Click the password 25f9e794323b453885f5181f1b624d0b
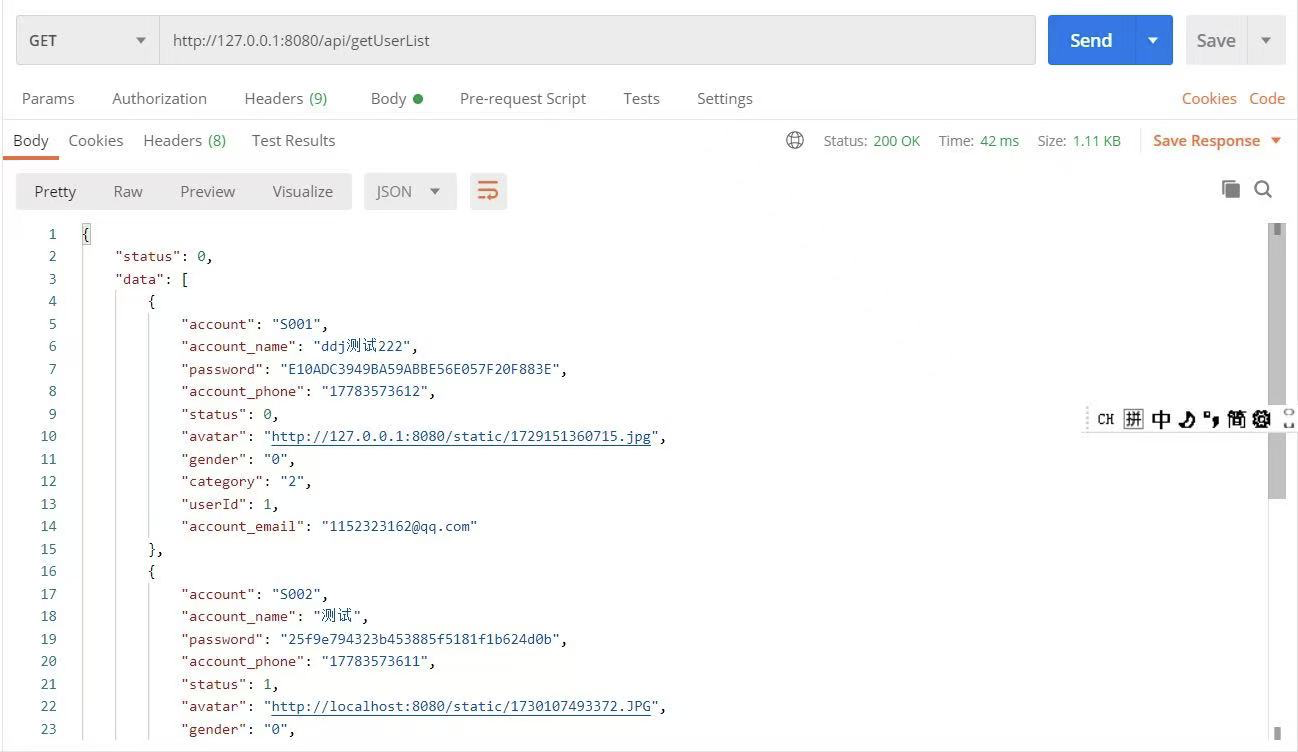This screenshot has height=752, width=1298. [x=419, y=639]
